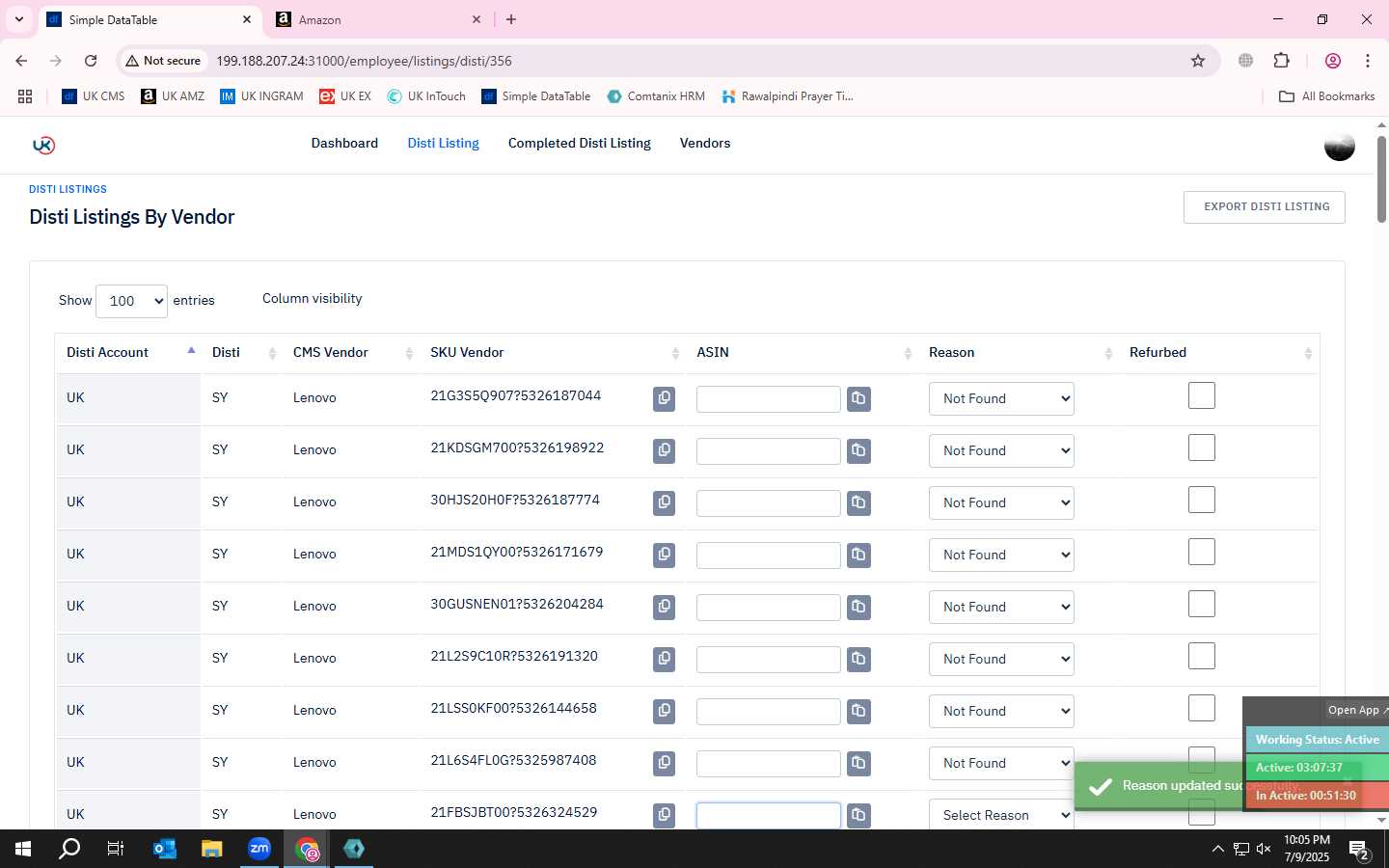Open Completed Disti Listing nav item

point(580,143)
